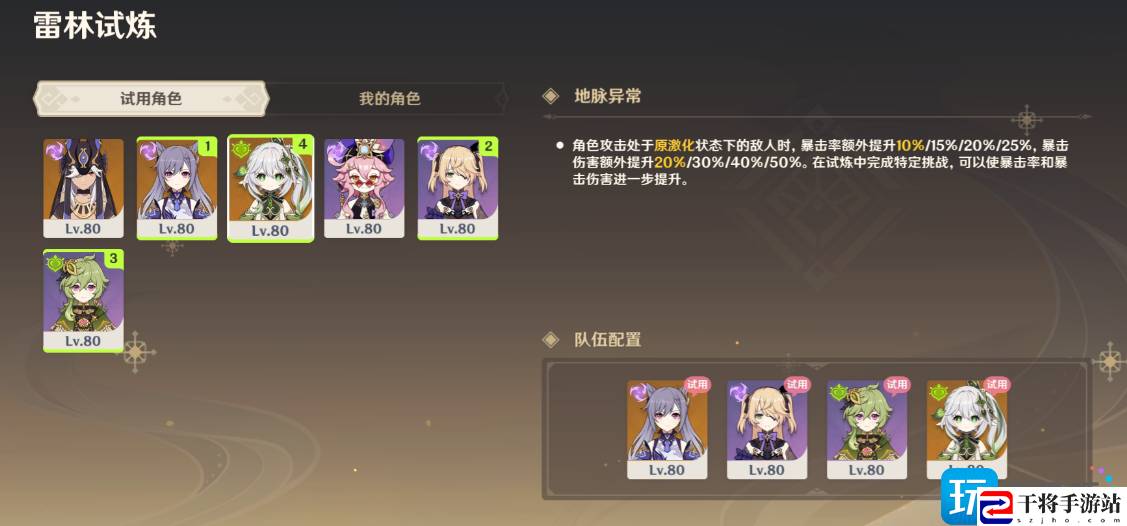
Task: Select Fischl card numbered 2
Action: tap(458, 188)
